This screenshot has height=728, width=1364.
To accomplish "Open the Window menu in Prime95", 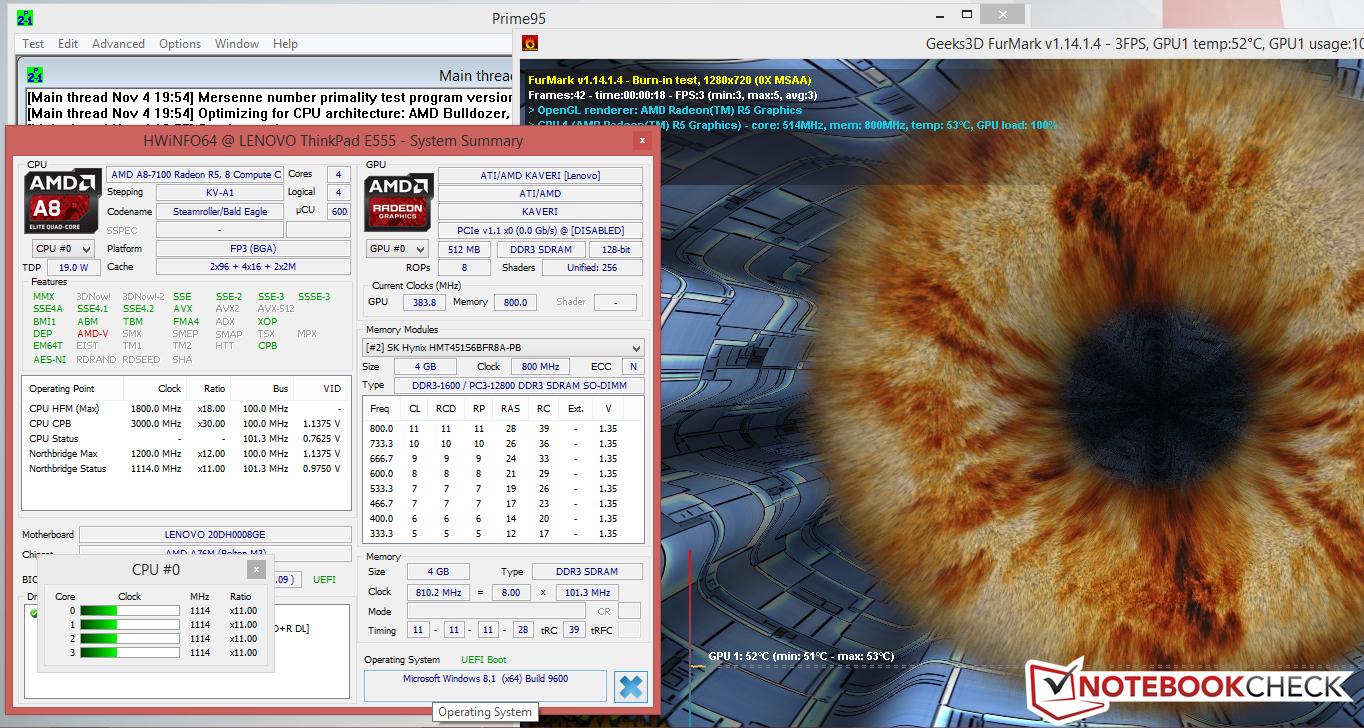I will pos(237,44).
